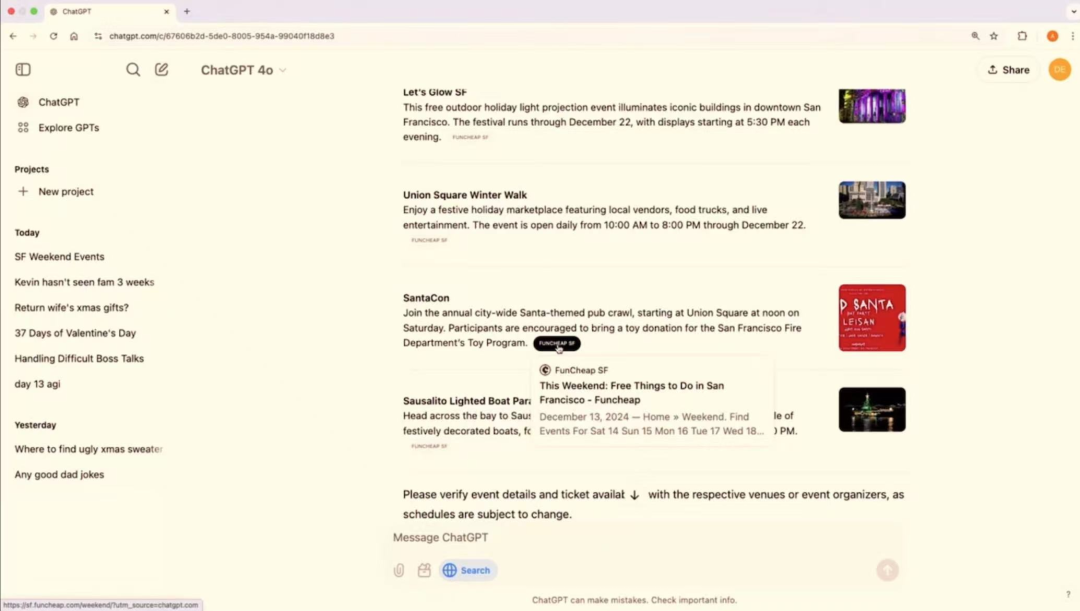The image size is (1080, 611).
Task: Open Explore GPTs in the sidebar
Action: tap(68, 127)
